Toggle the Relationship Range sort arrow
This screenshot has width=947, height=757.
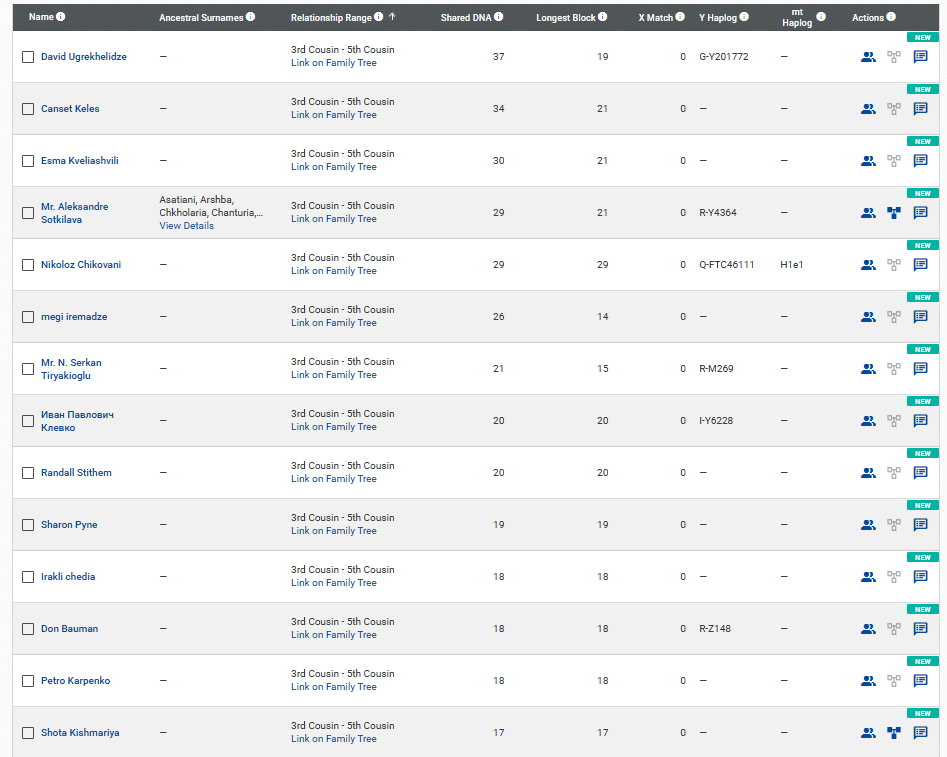[392, 17]
